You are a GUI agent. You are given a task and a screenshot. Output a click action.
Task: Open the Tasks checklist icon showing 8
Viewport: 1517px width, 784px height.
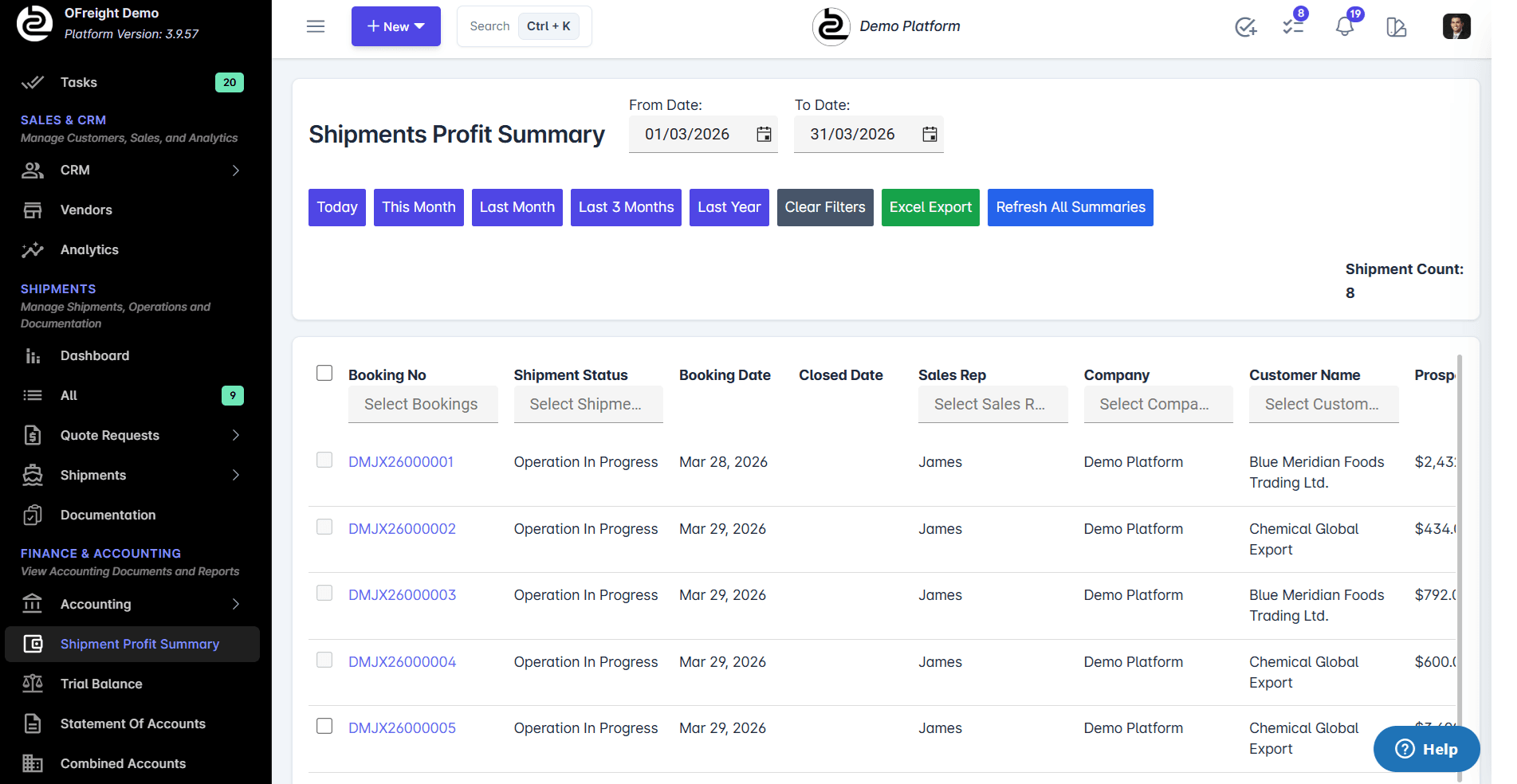[1293, 26]
